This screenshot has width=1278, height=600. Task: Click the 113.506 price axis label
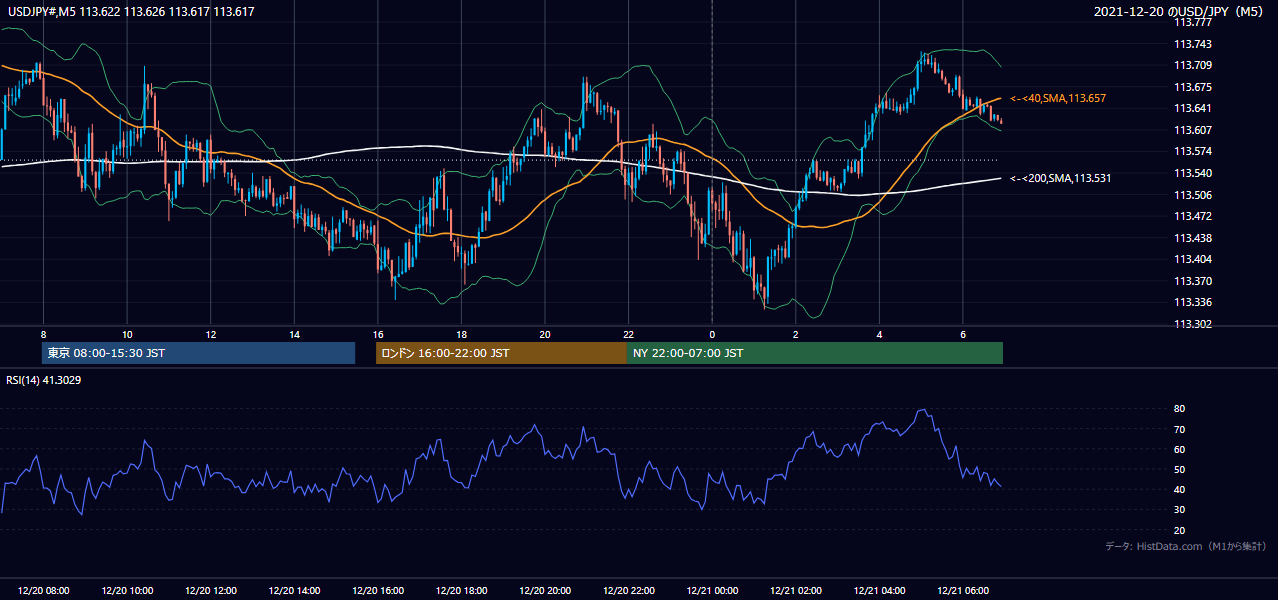(x=1193, y=195)
